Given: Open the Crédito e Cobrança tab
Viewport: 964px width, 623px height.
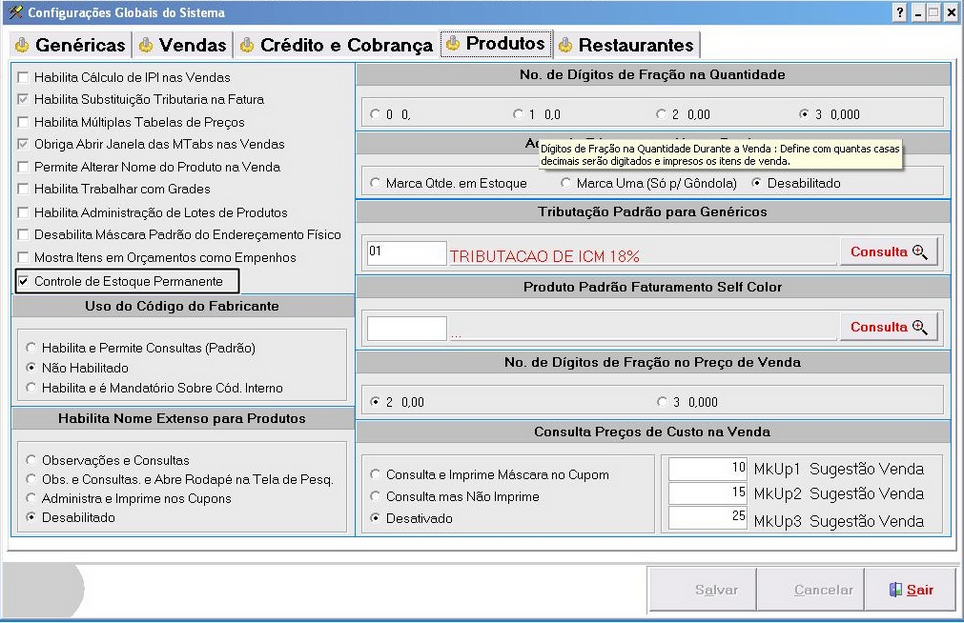Looking at the screenshot, I should click(336, 45).
